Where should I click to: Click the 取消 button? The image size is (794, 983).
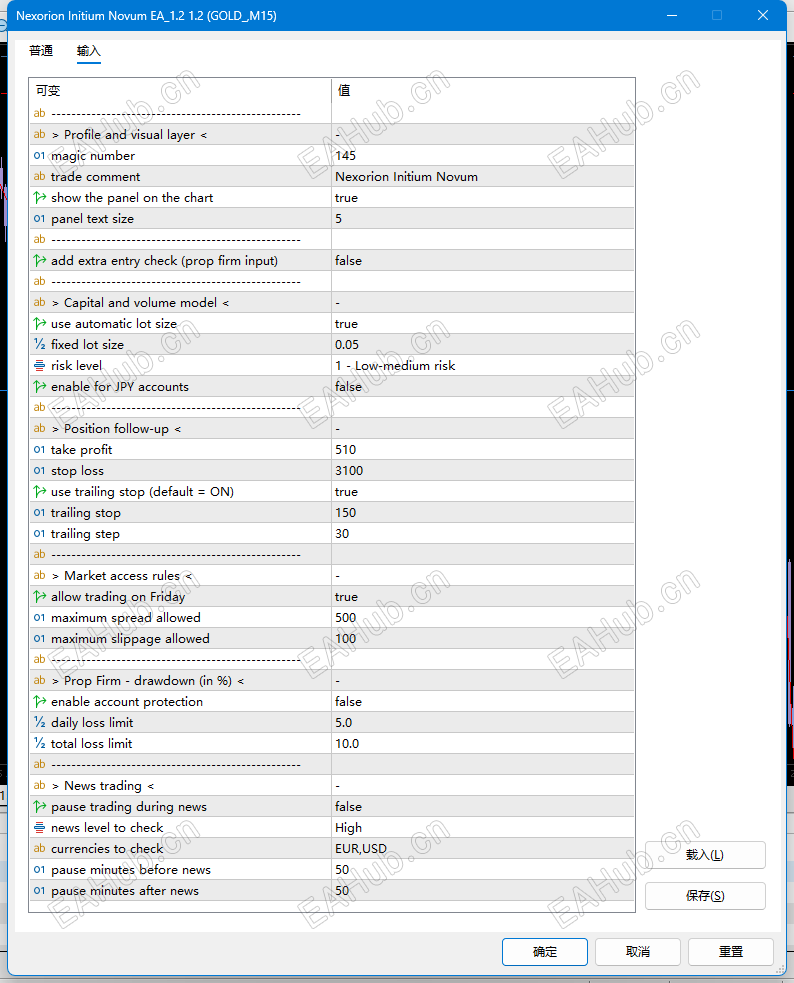(637, 952)
